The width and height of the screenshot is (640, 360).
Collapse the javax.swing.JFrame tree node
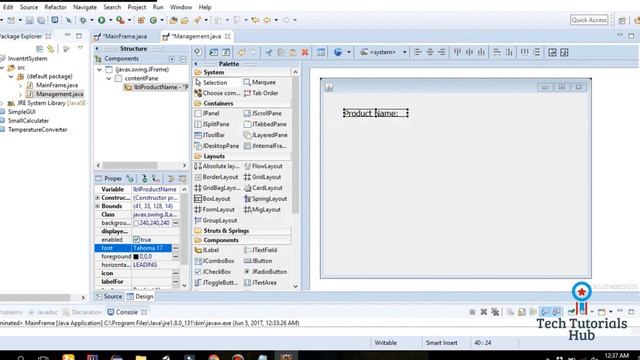(x=100, y=70)
